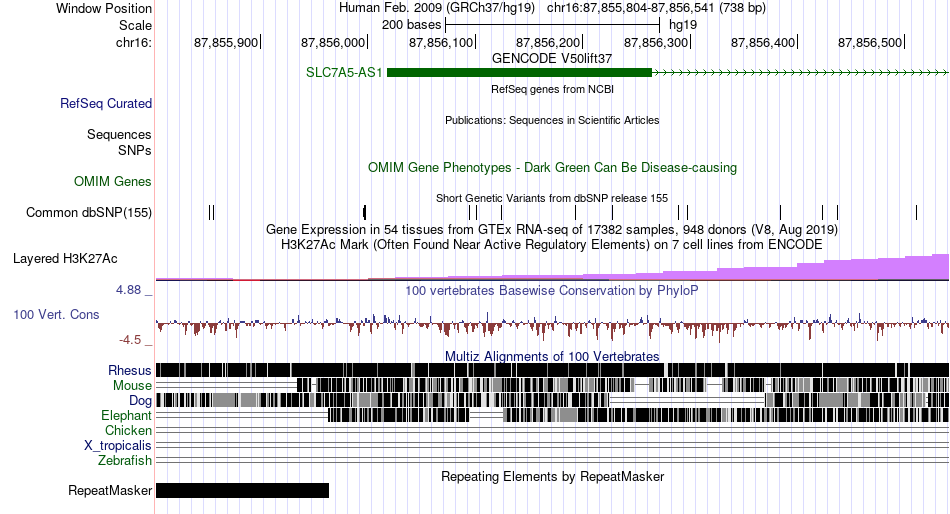The width and height of the screenshot is (950, 514).
Task: Click the SLC7A5-AS1 gene label
Action: tap(344, 73)
